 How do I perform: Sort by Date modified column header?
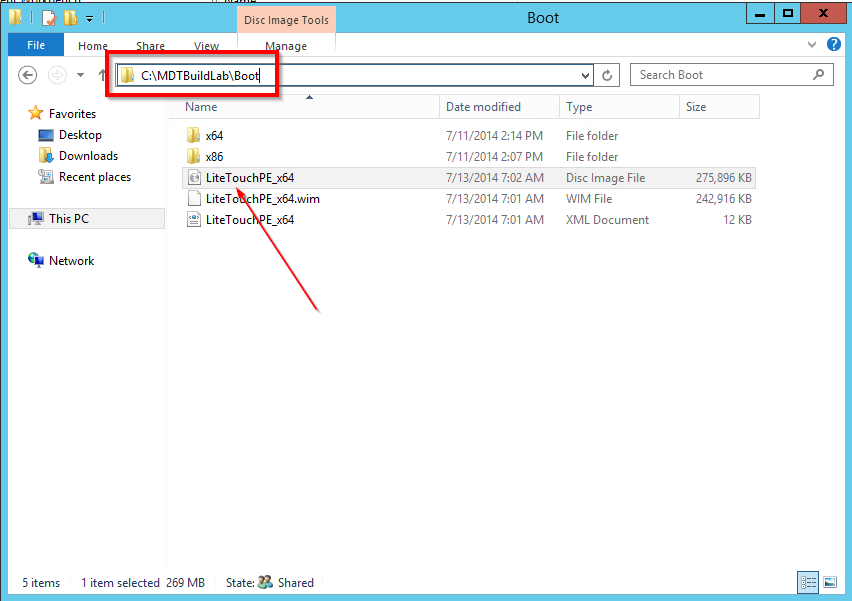[499, 107]
